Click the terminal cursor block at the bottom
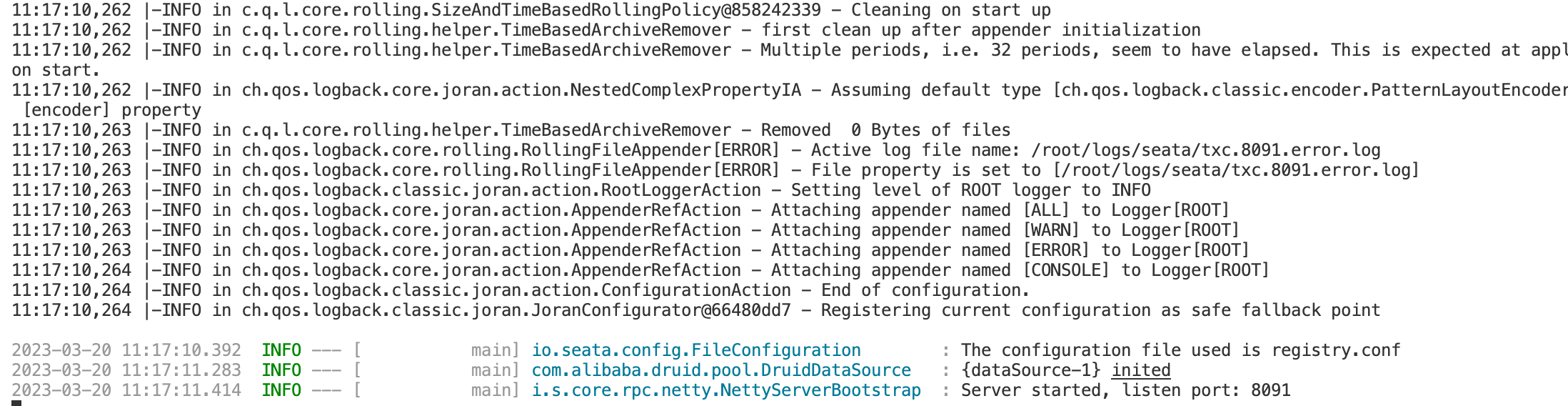 [16, 403]
